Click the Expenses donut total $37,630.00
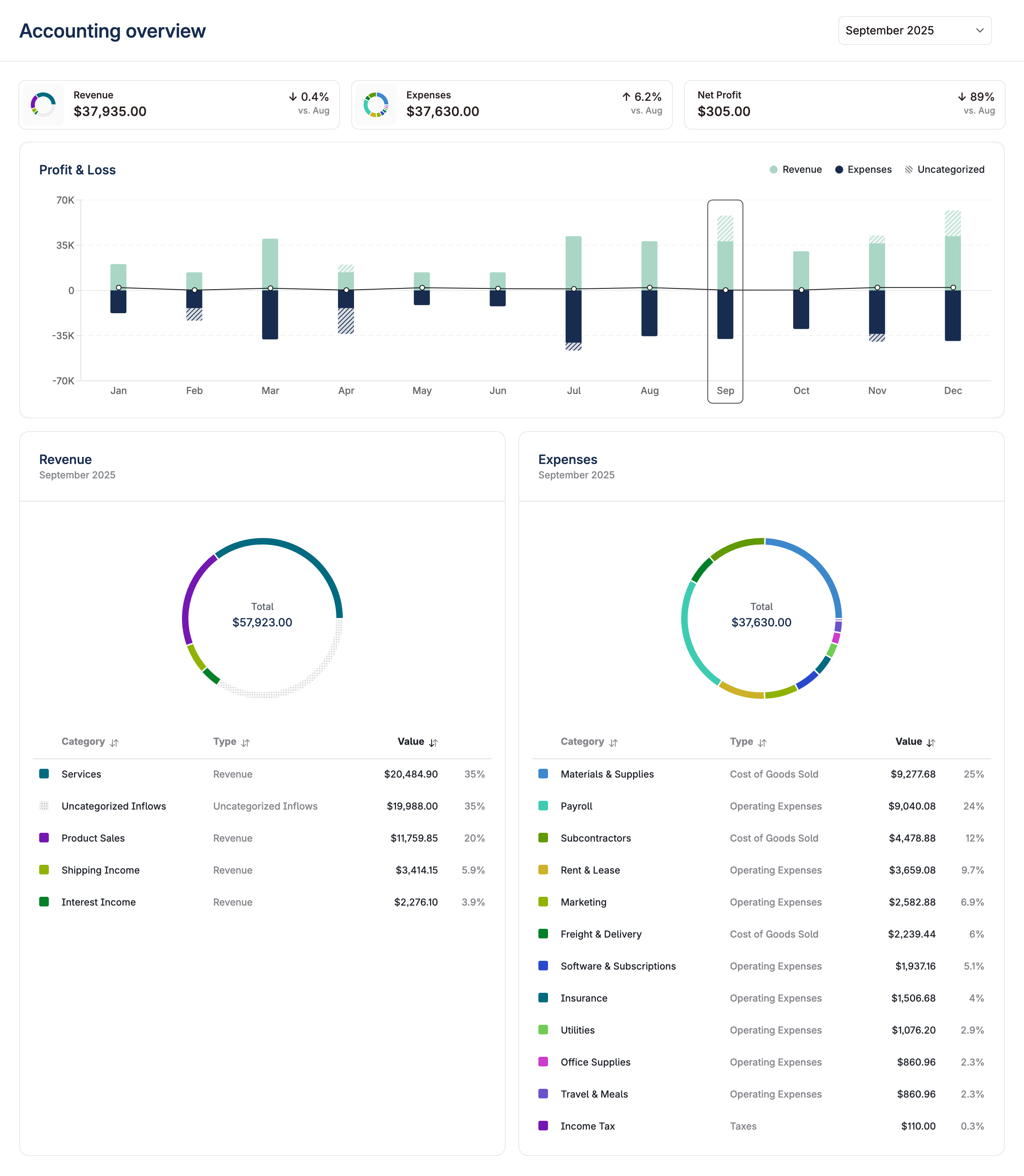 point(761,622)
